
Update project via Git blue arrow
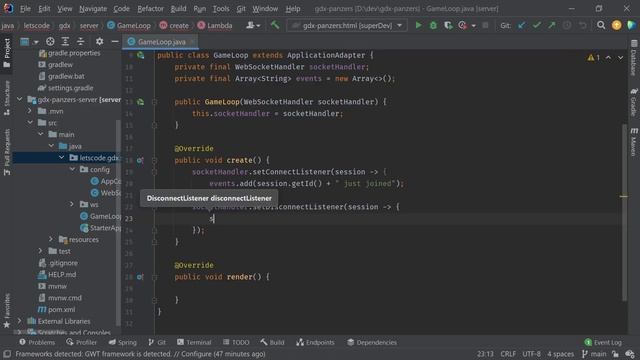(521, 25)
